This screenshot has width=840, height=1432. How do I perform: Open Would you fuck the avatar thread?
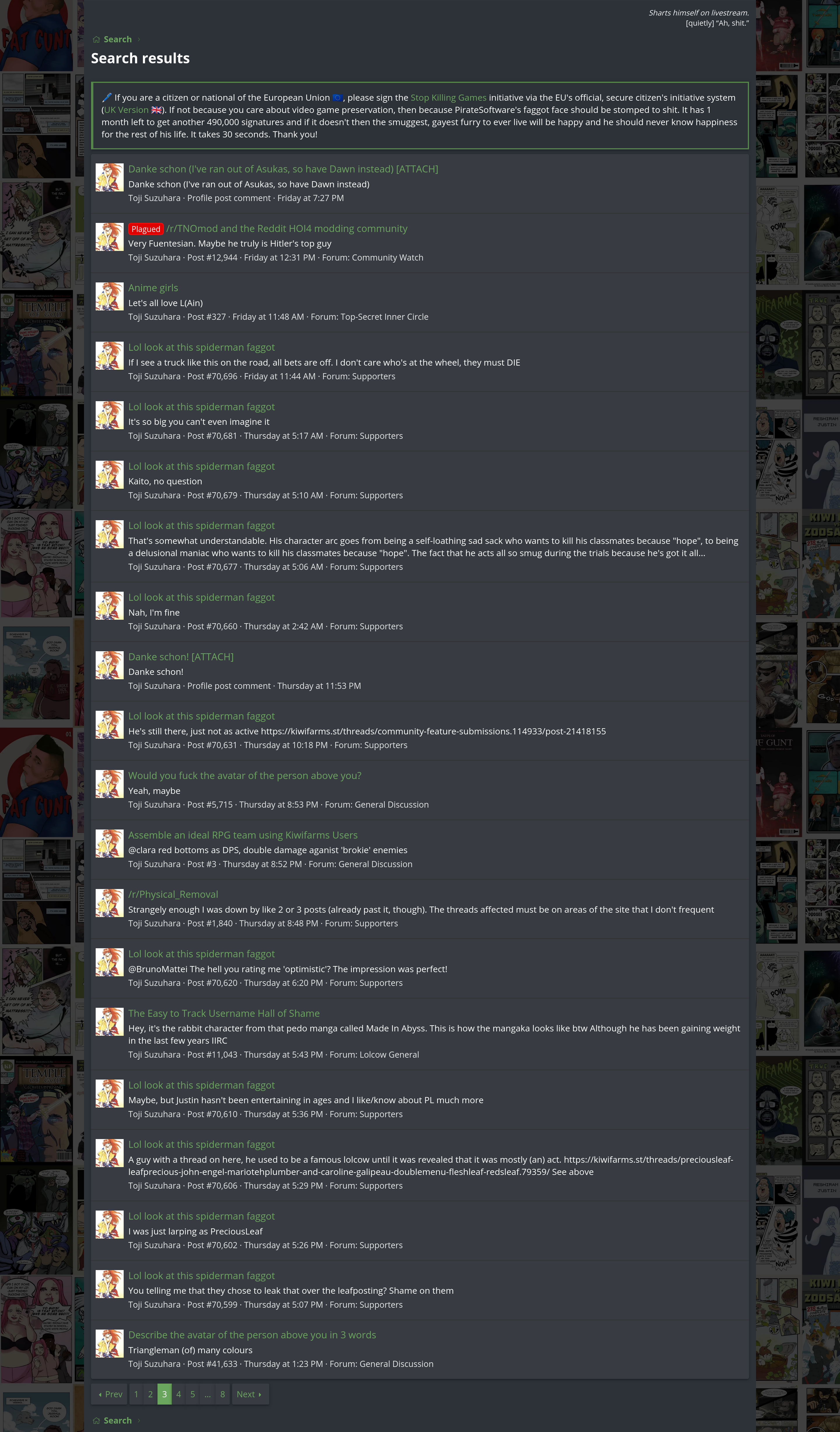point(245,776)
